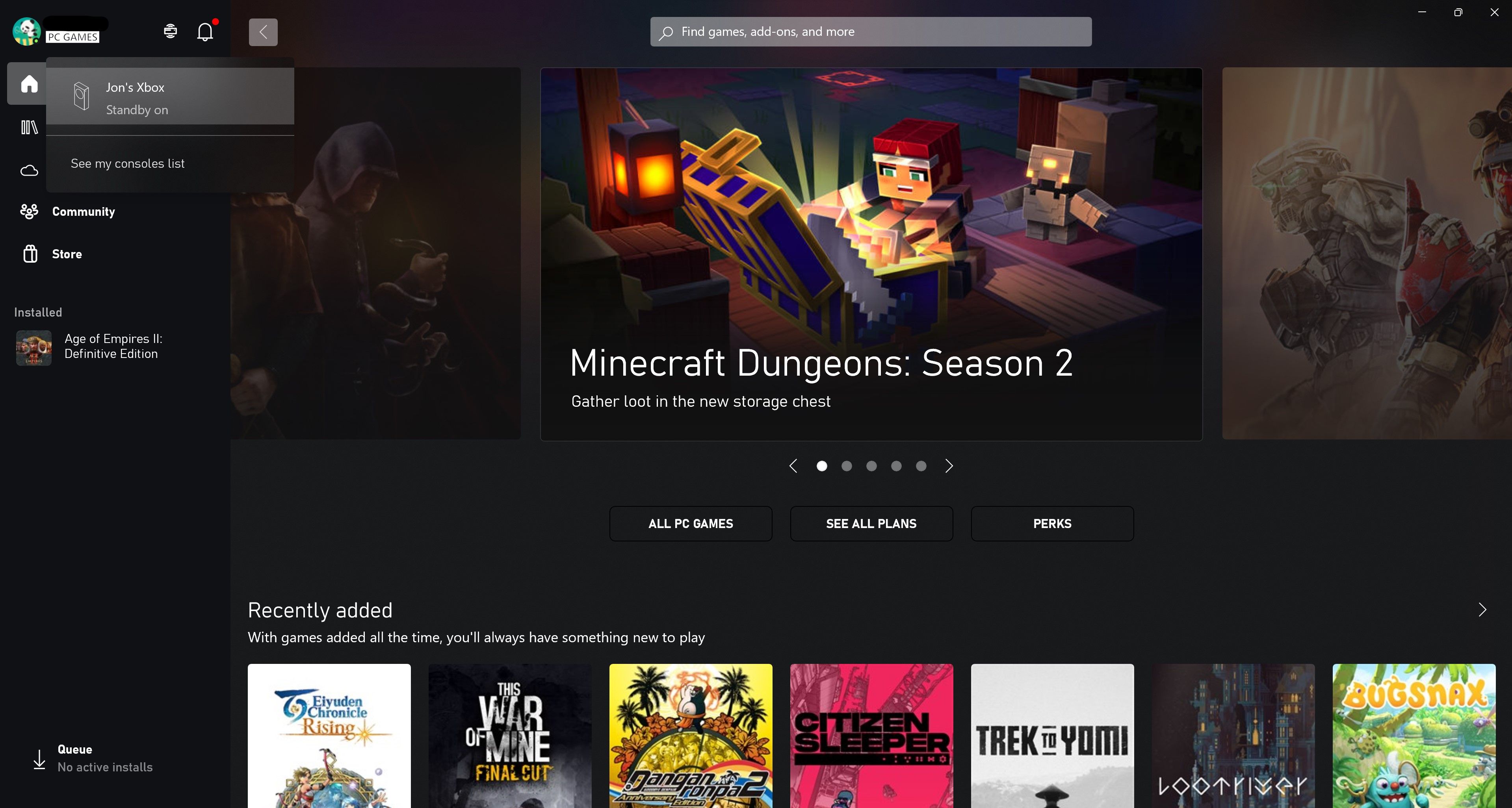Image resolution: width=1512 pixels, height=808 pixels.
Task: Click the notifications bell icon
Action: click(x=205, y=32)
